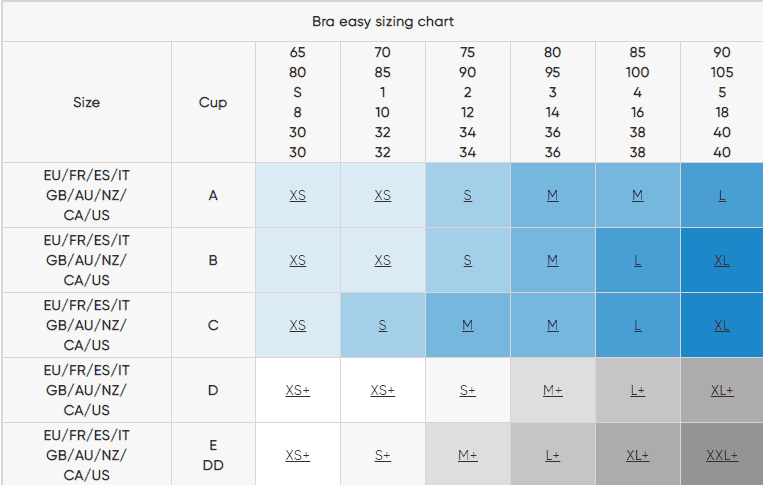Select the S+ link in E/DD row
The image size is (763, 485).
383,455
